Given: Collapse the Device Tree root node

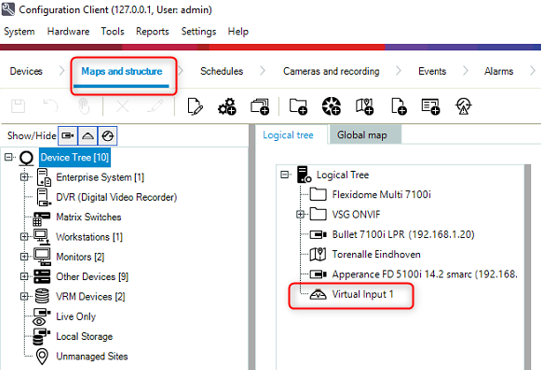Looking at the screenshot, I should [x=8, y=157].
